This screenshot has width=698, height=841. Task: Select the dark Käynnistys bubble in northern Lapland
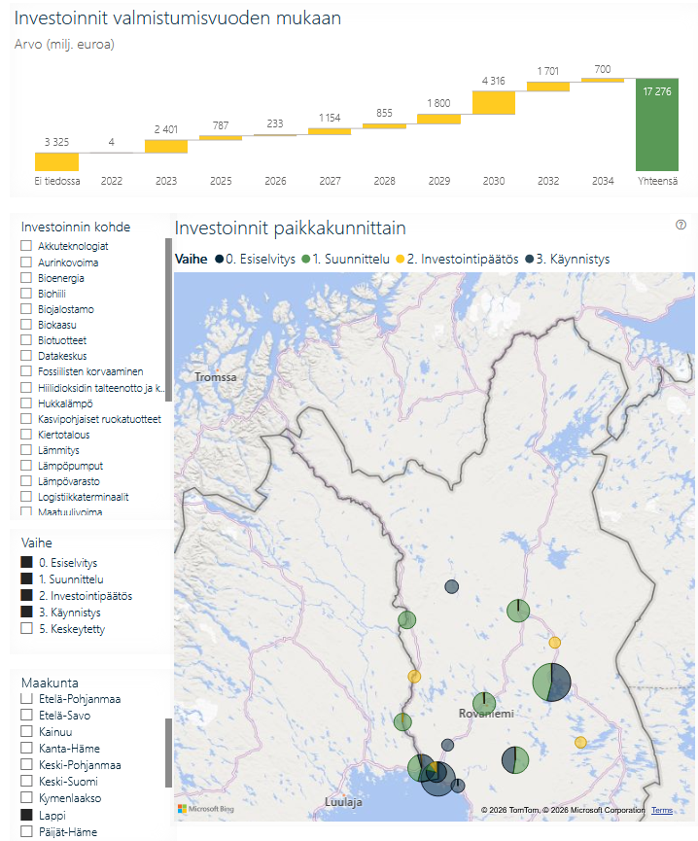(x=452, y=586)
